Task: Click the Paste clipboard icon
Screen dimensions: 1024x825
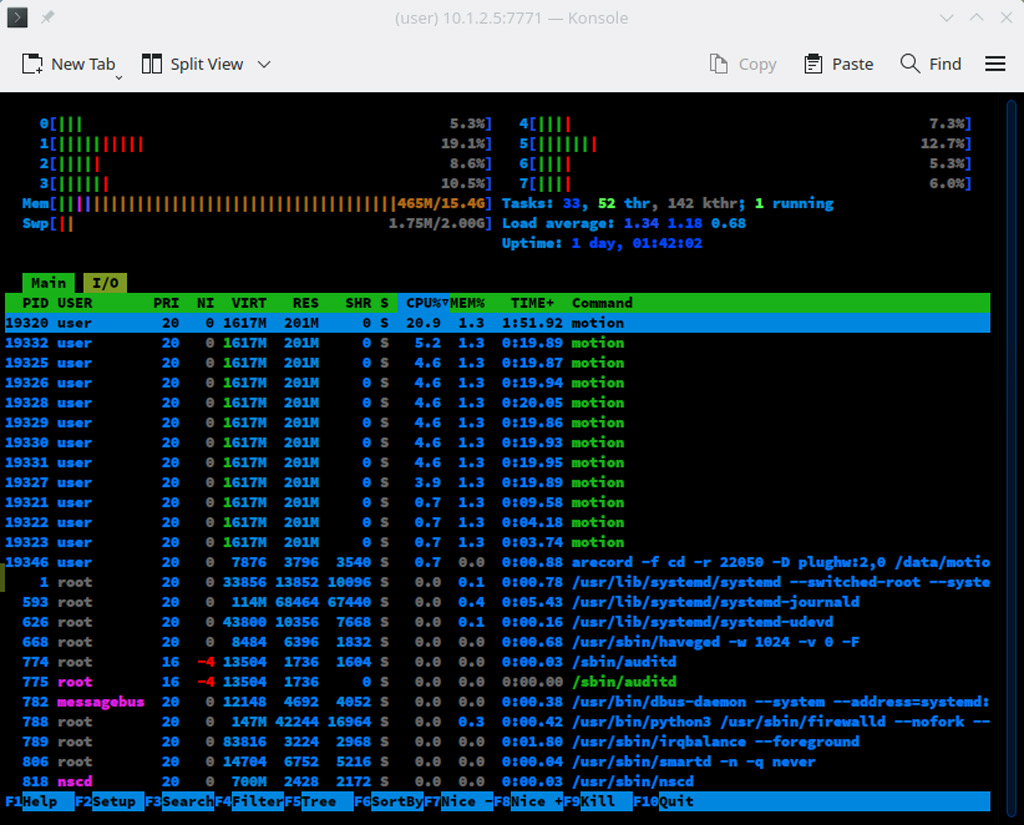Action: 813,64
